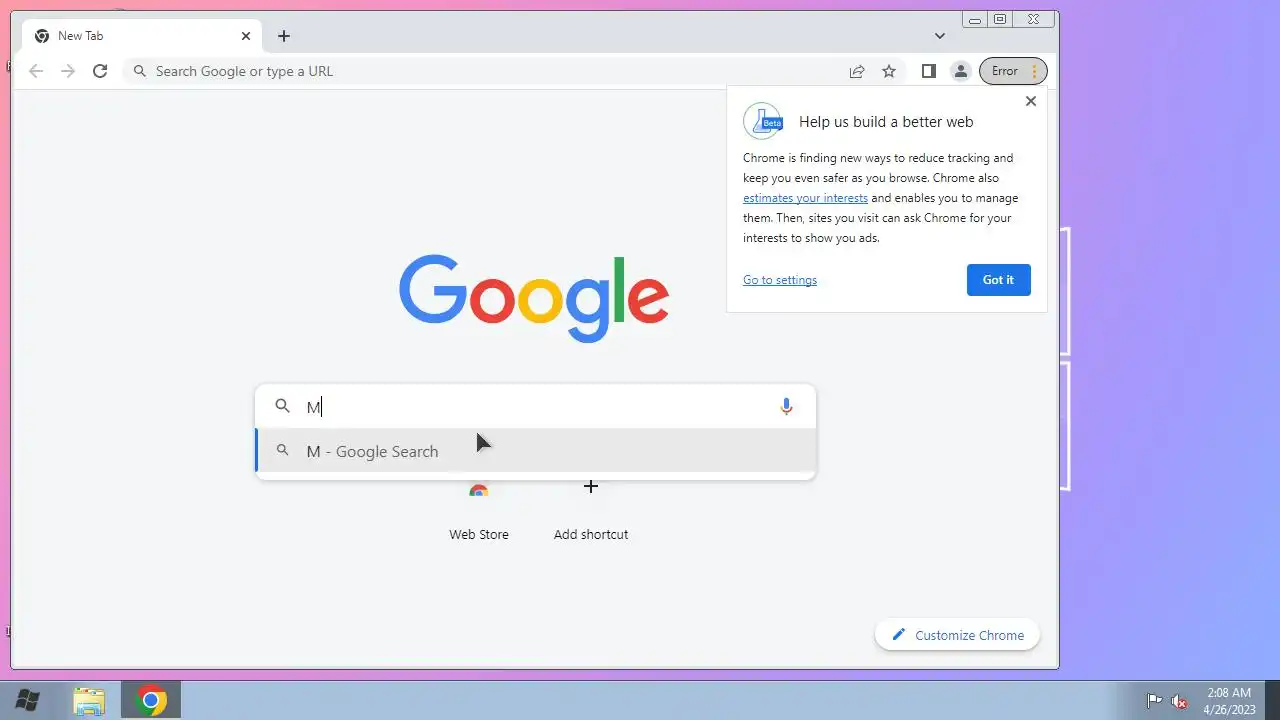Reload the current page
The image size is (1280, 720).
click(x=100, y=71)
